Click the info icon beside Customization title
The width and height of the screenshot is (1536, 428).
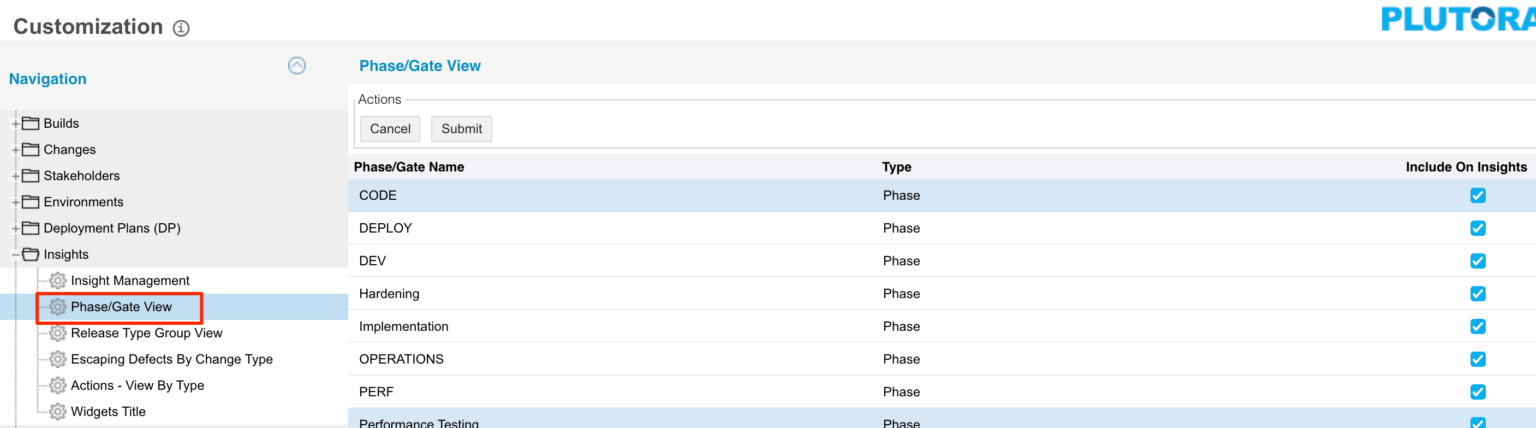(x=181, y=29)
